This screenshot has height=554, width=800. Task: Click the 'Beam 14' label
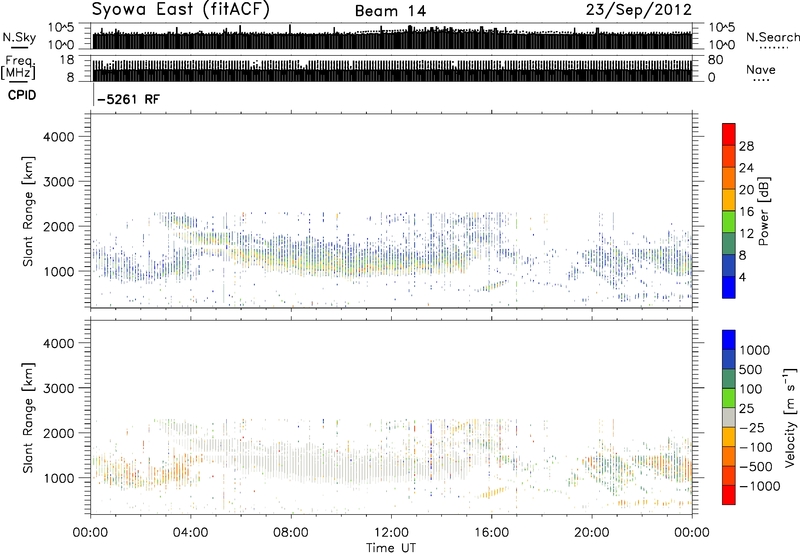click(x=390, y=11)
